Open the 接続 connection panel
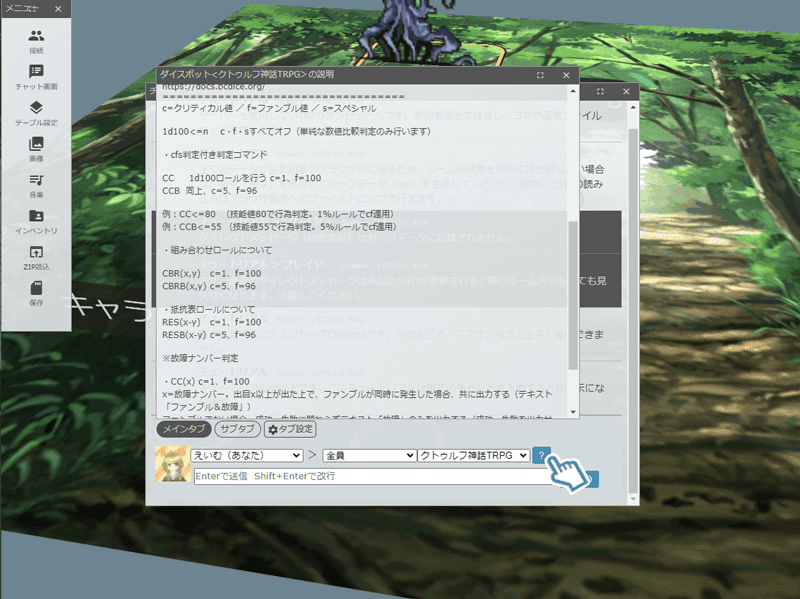The image size is (800, 599). tap(36, 41)
